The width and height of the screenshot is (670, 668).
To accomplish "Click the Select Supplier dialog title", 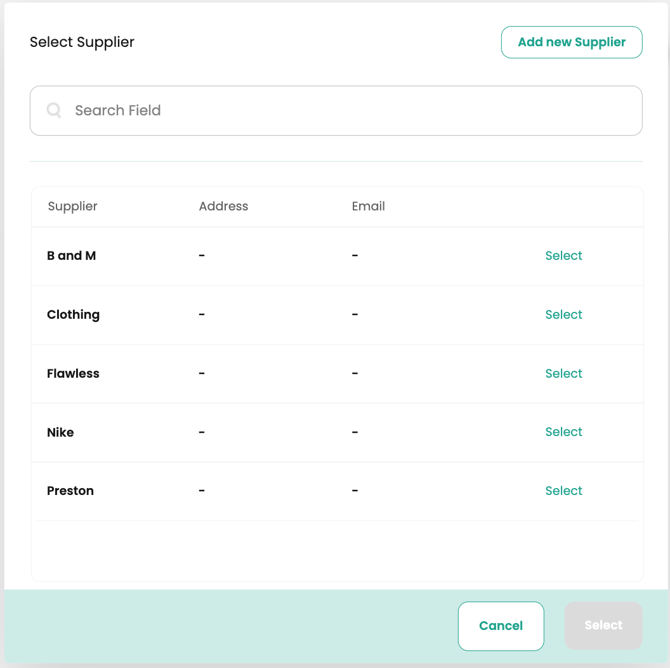I will pos(82,42).
